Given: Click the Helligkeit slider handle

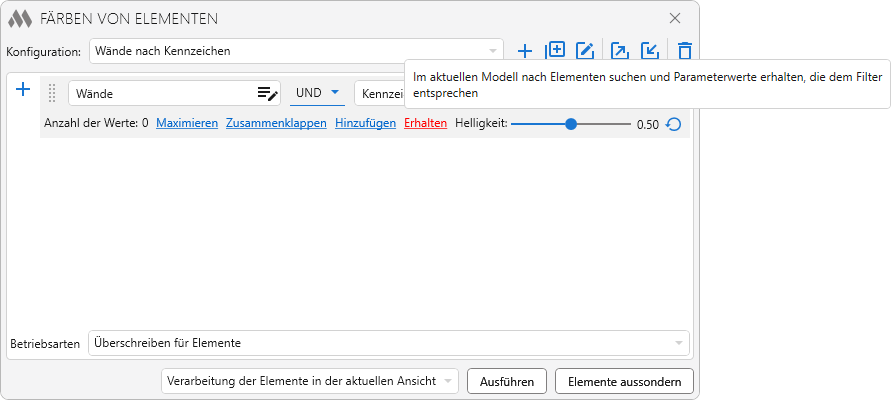Looking at the screenshot, I should pos(570,124).
